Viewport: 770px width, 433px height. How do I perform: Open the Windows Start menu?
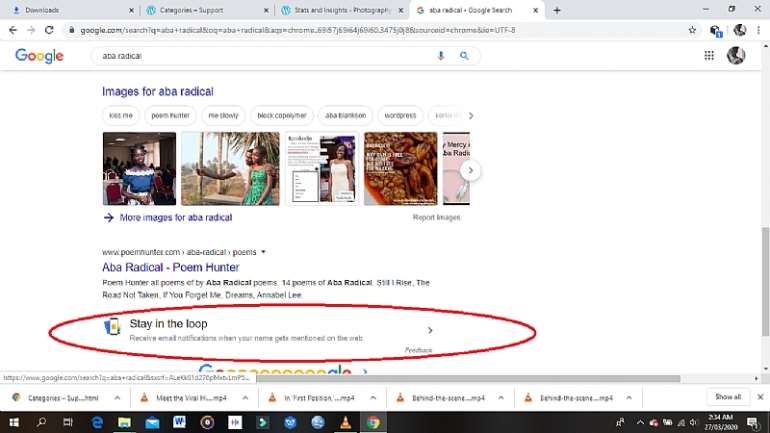pyautogui.click(x=14, y=422)
